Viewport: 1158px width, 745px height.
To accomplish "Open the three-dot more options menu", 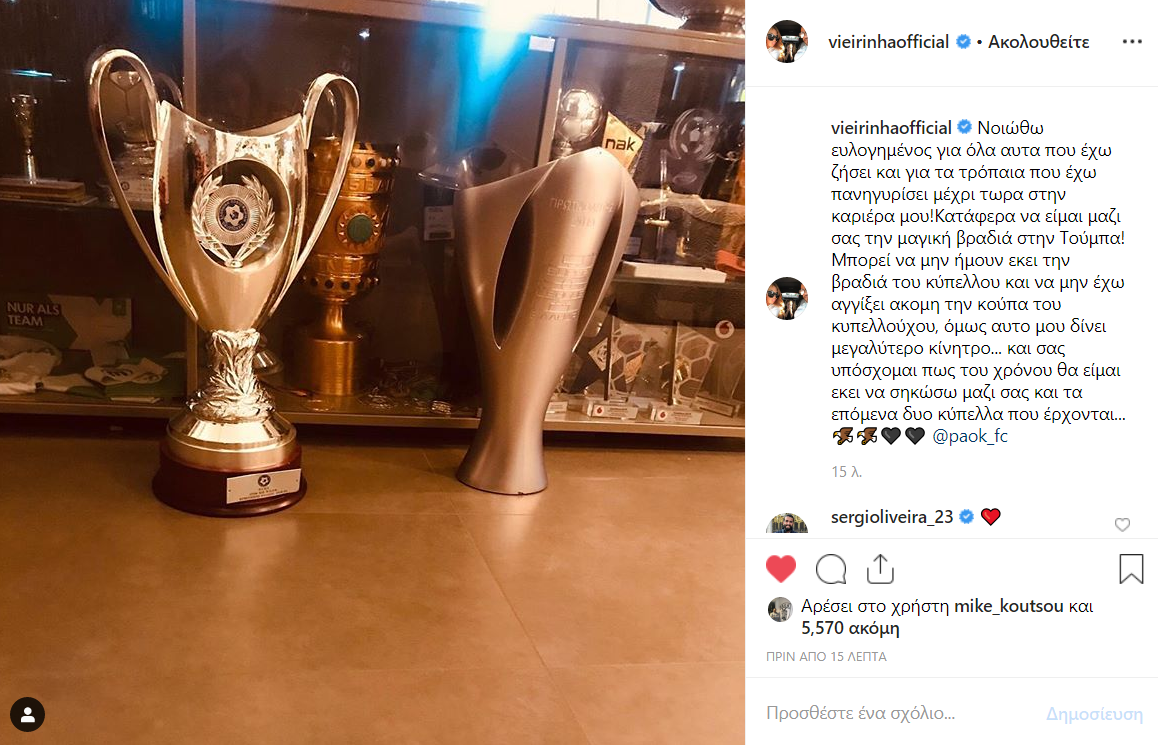I will 1132,41.
